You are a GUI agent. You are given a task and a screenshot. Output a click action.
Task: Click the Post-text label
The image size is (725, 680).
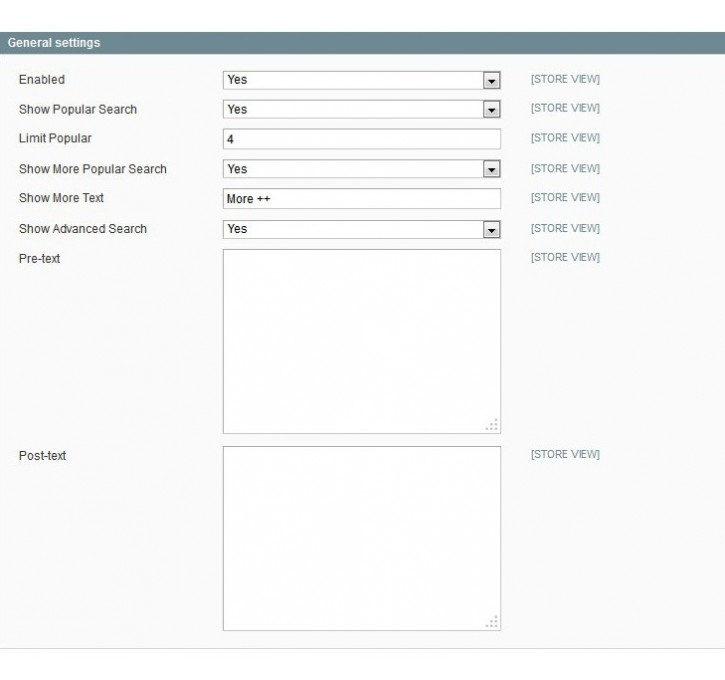tap(42, 456)
